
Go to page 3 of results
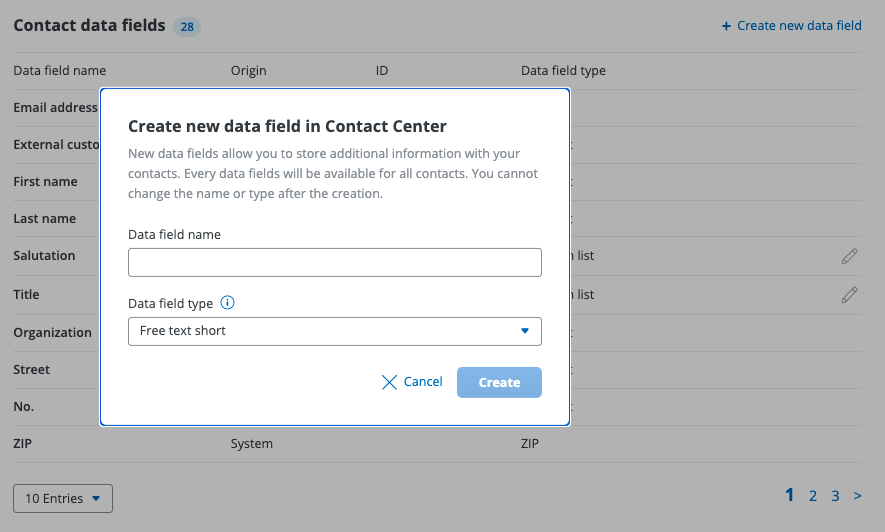coord(835,495)
